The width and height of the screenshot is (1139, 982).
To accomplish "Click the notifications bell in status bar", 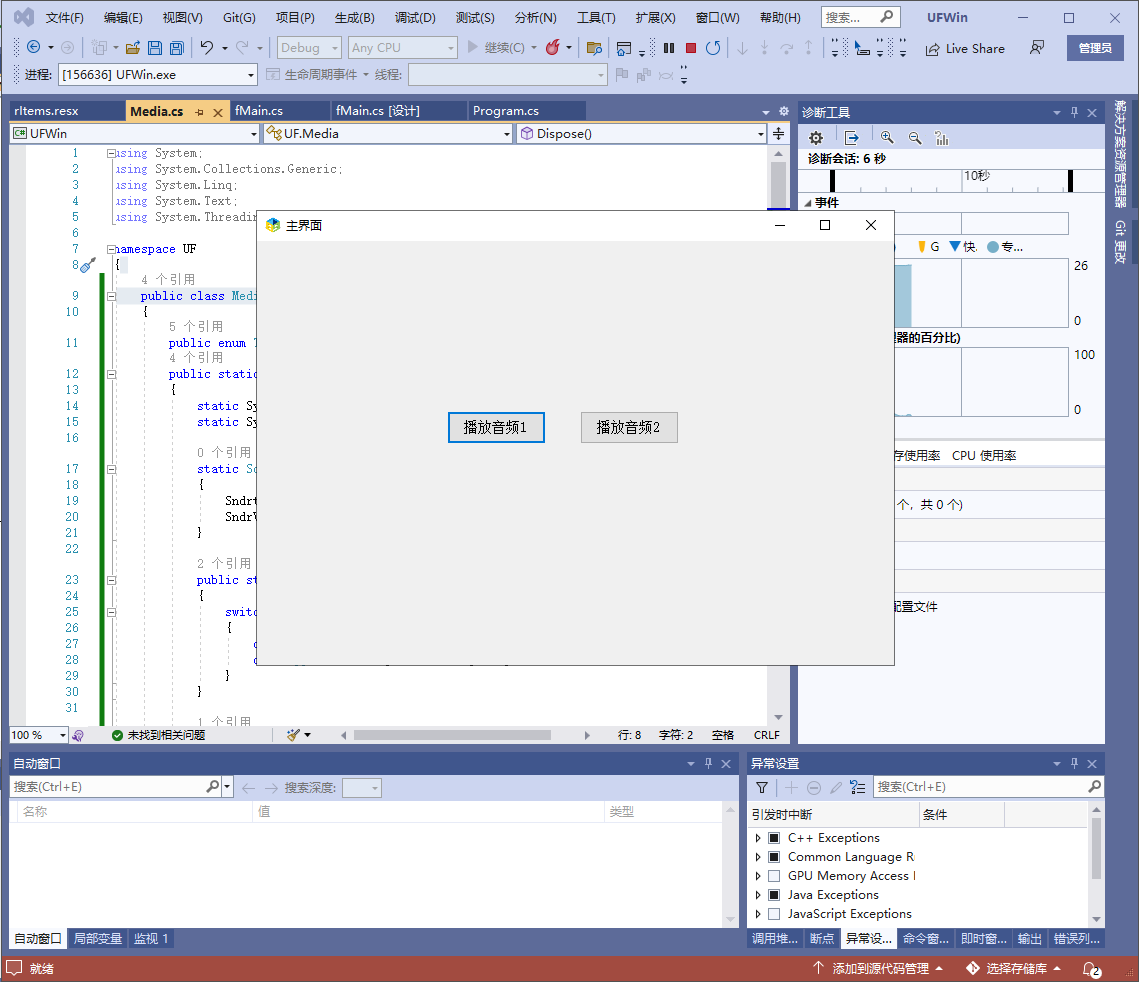I will (1091, 969).
